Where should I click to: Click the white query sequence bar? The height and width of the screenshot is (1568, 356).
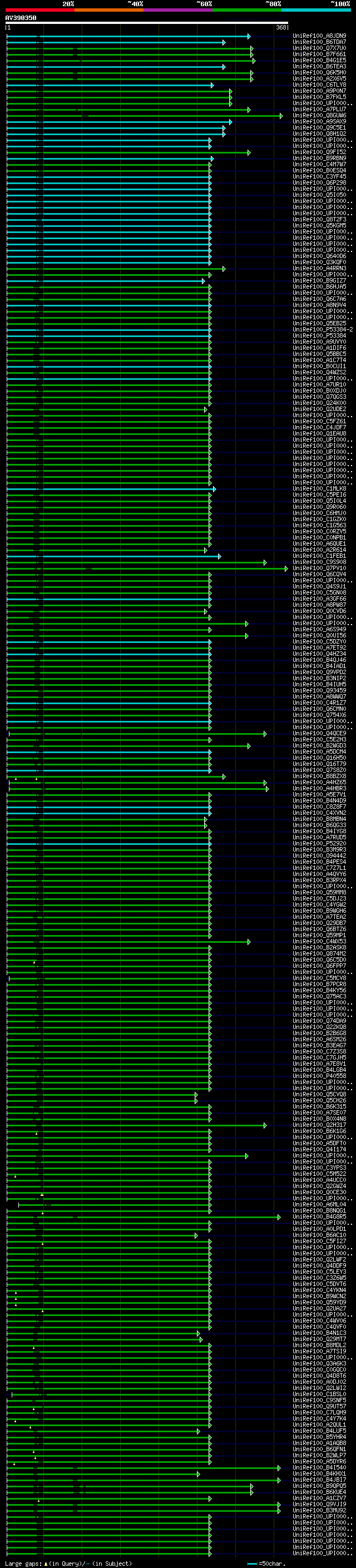[x=147, y=23]
